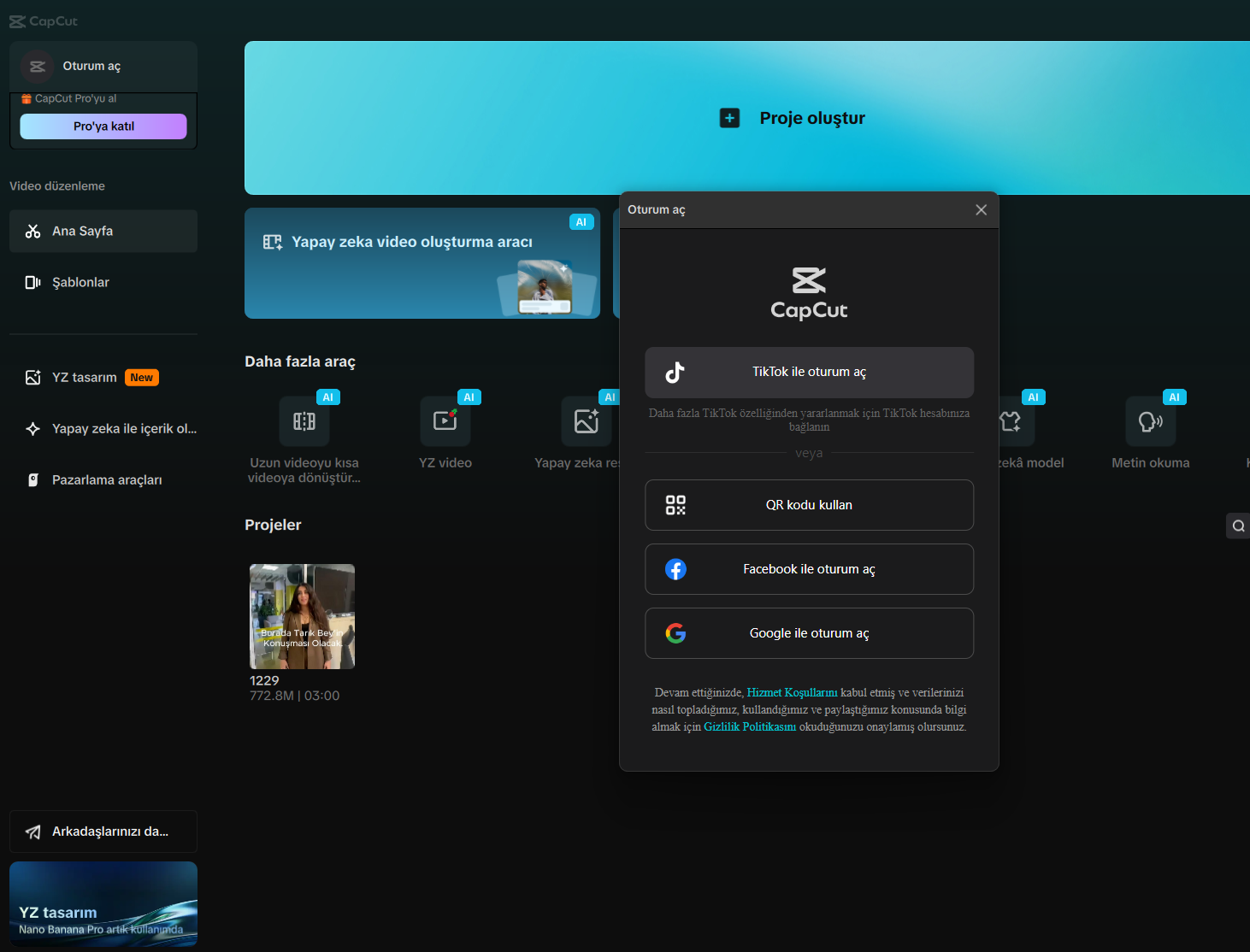Open the long-to-short video converter tool icon
This screenshot has width=1250, height=952.
click(x=304, y=420)
